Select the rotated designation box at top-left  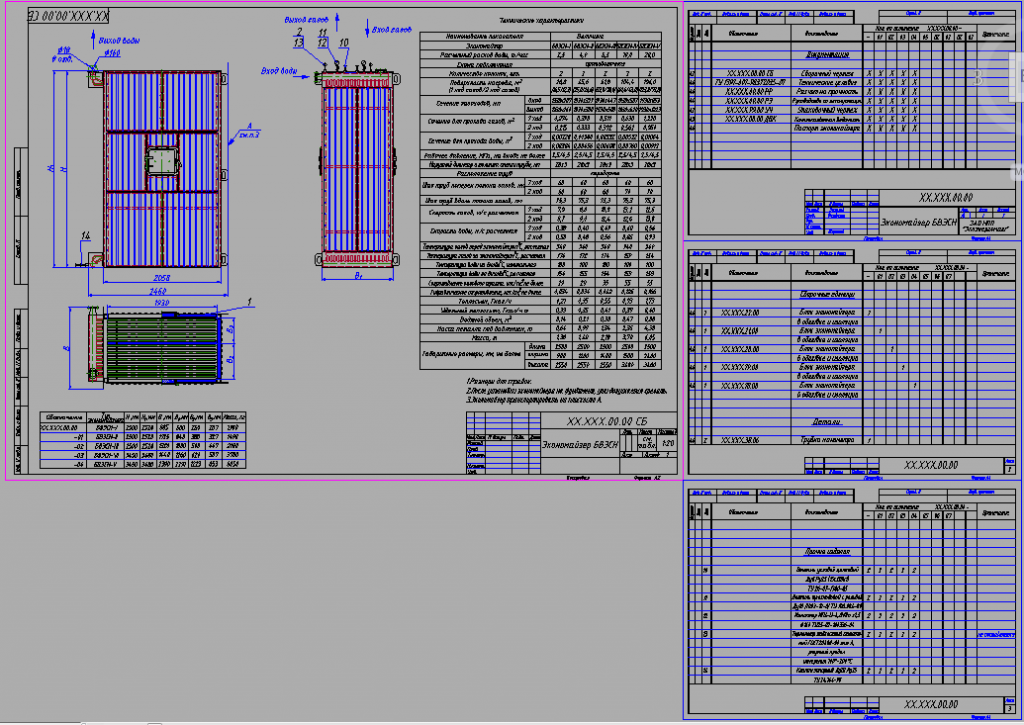[x=68, y=16]
